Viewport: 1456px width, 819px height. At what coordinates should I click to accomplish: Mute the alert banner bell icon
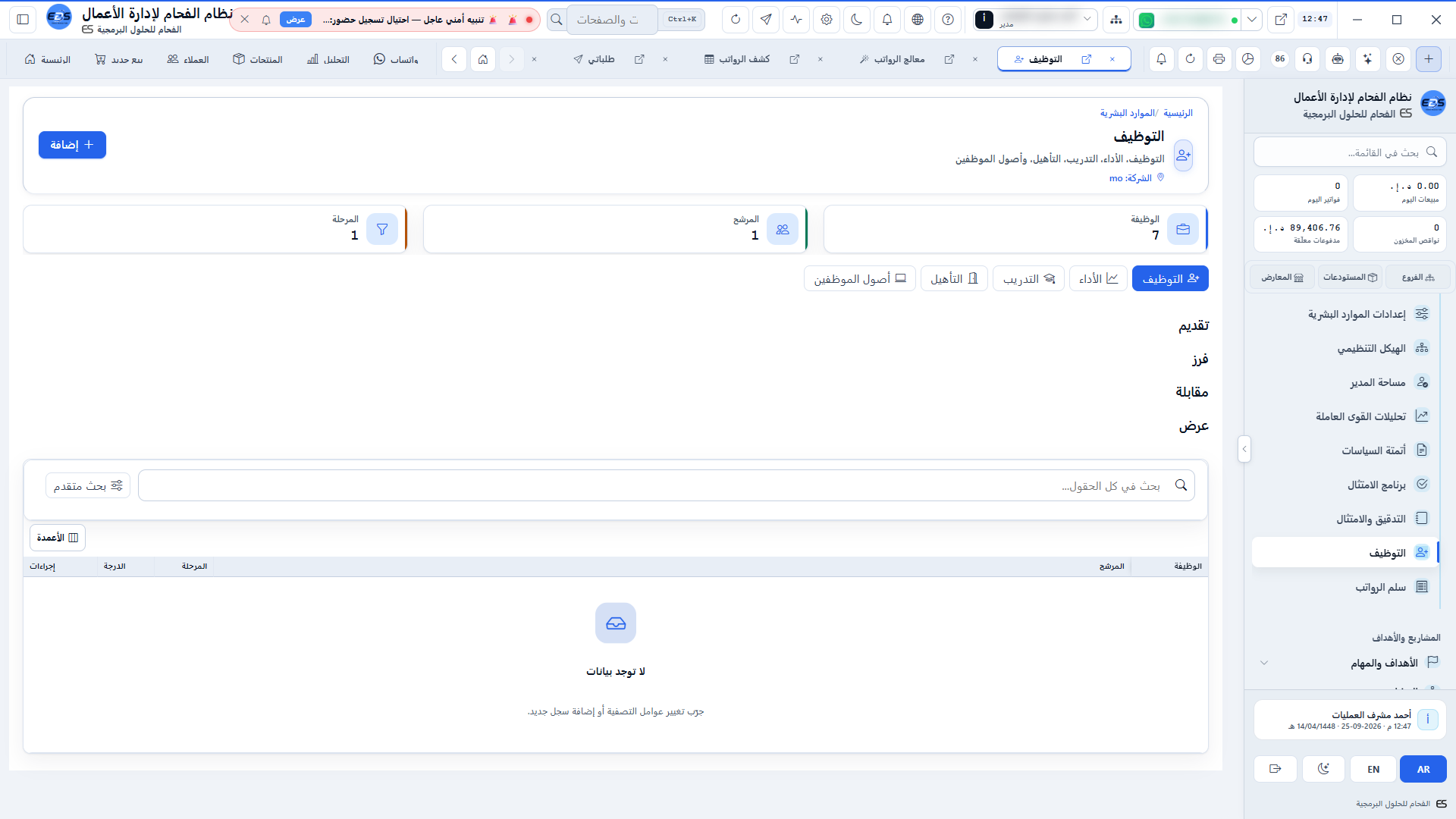pos(266,20)
